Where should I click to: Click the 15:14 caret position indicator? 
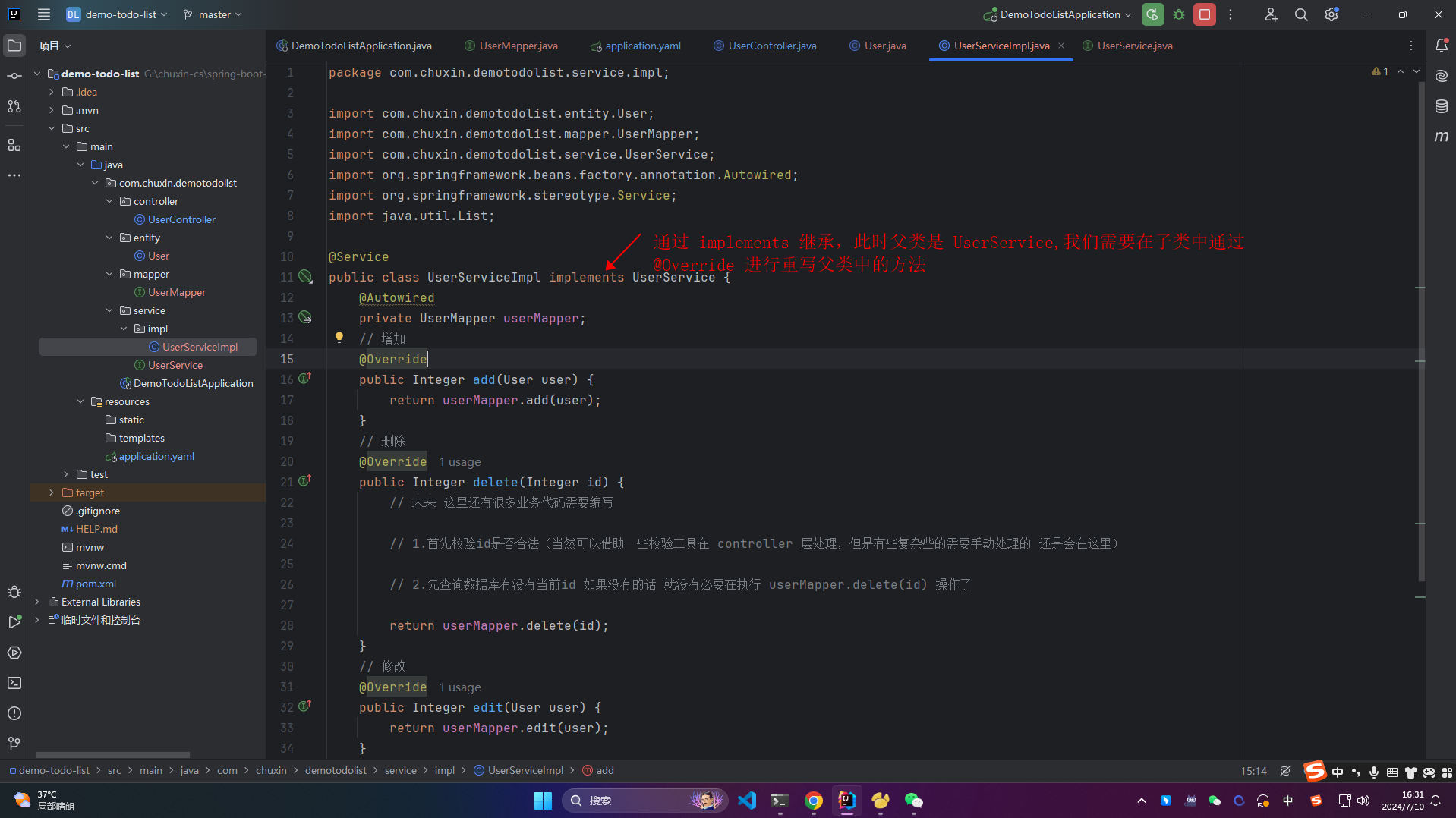coord(1253,770)
